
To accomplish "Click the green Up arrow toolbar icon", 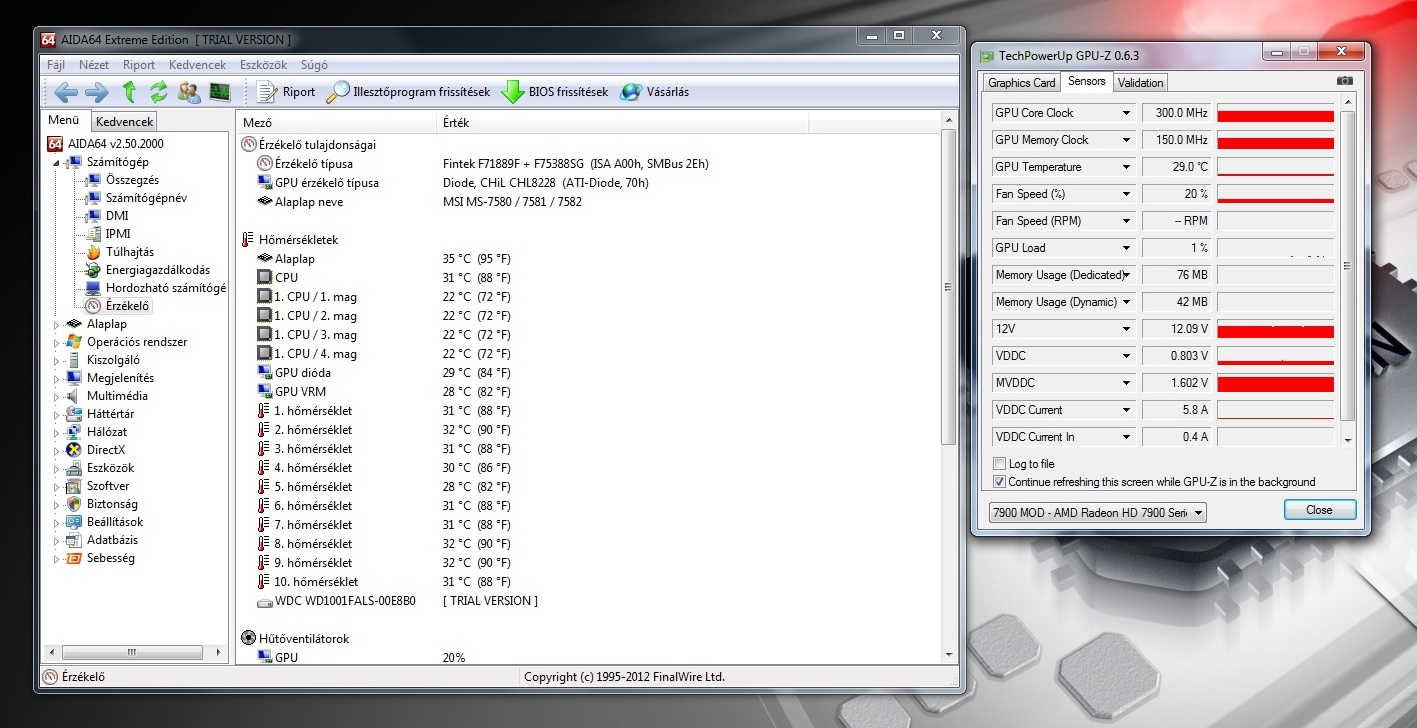I will (129, 92).
